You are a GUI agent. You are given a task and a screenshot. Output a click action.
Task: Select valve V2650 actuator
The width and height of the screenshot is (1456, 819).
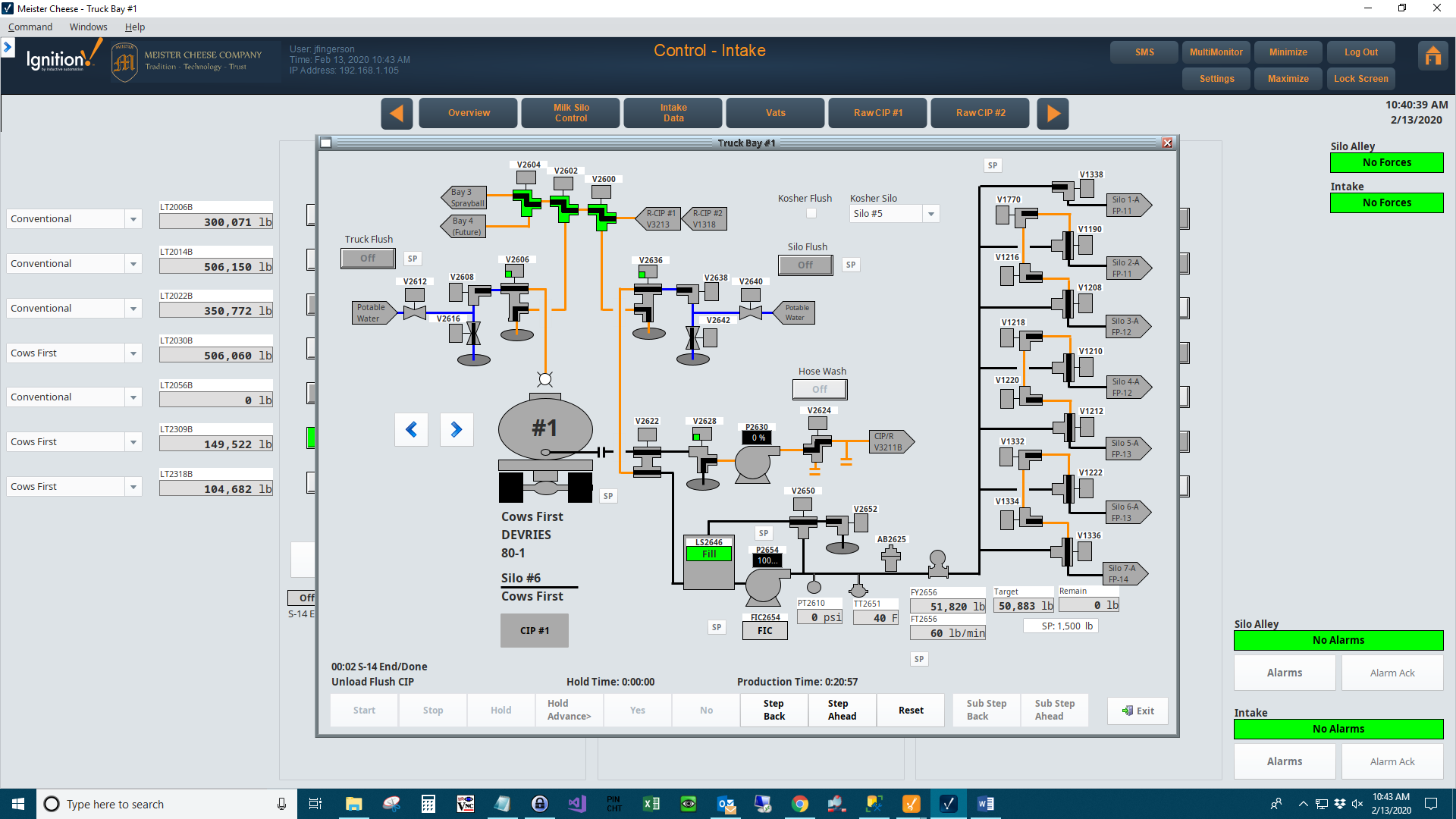click(x=802, y=504)
